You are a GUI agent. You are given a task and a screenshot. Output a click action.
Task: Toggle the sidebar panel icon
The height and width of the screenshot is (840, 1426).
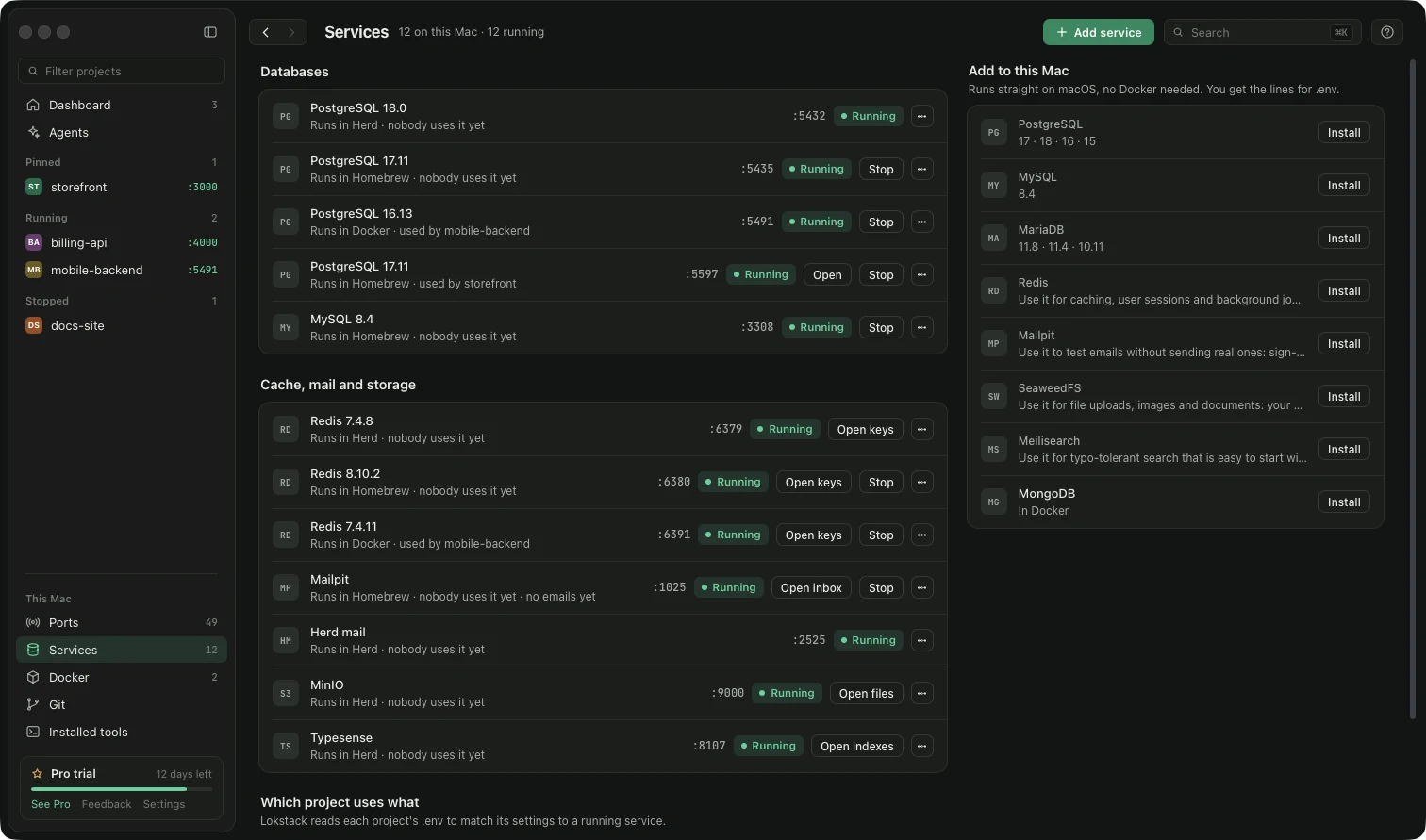pyautogui.click(x=210, y=32)
